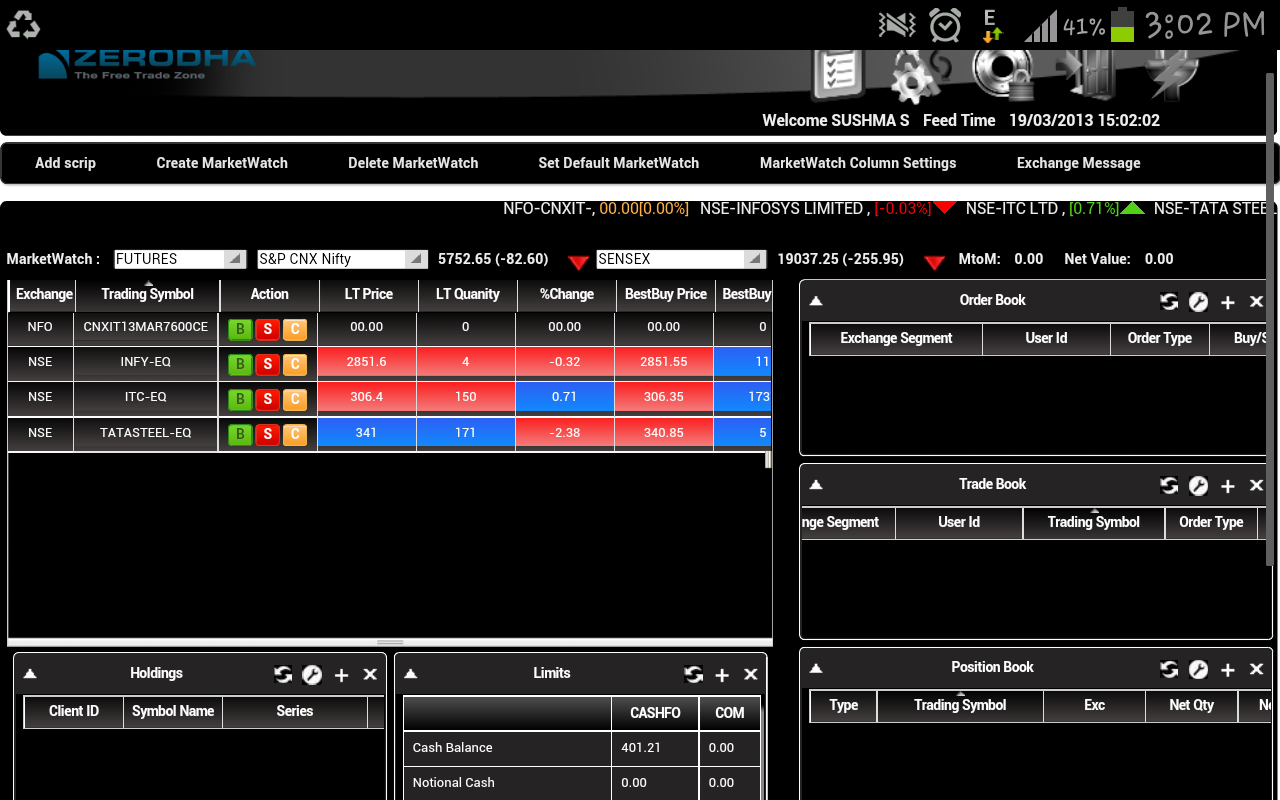Sort by the LT Price column header
Screen dimensions: 1280x800
pos(368,294)
